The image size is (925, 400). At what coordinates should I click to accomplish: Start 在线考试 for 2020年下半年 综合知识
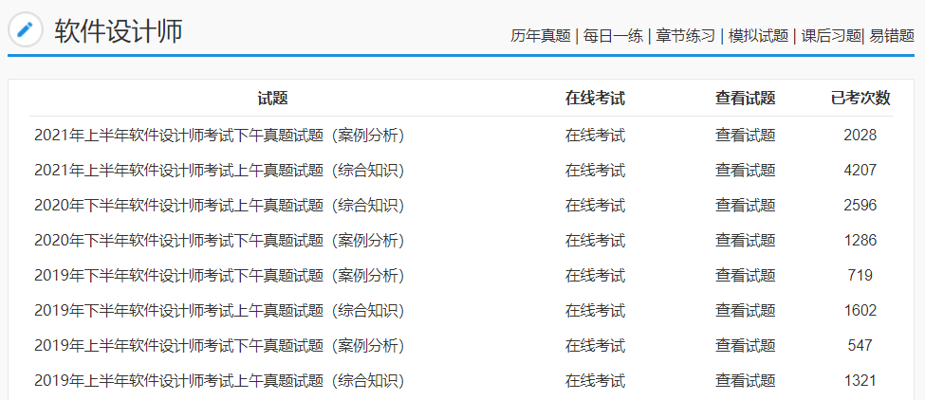pos(595,205)
